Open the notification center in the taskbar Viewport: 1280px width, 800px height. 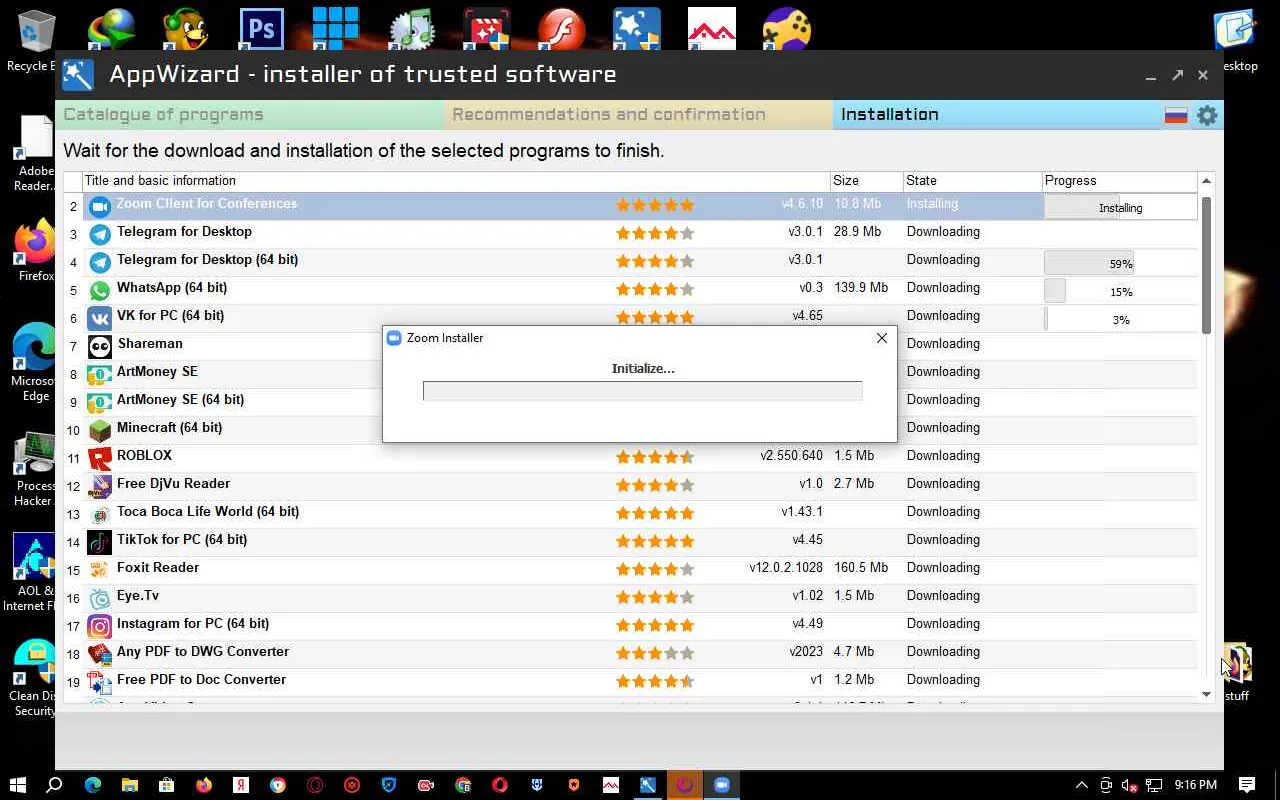point(1247,785)
